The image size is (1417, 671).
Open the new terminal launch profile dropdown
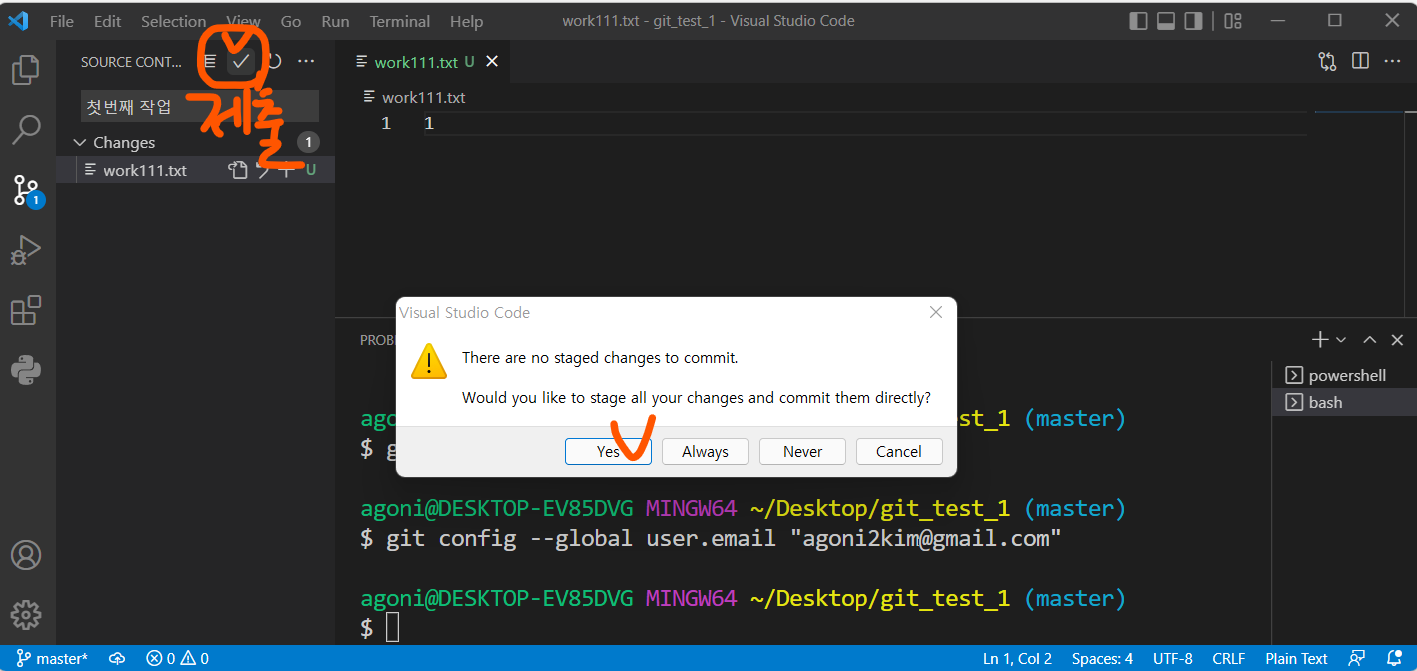pos(1341,340)
